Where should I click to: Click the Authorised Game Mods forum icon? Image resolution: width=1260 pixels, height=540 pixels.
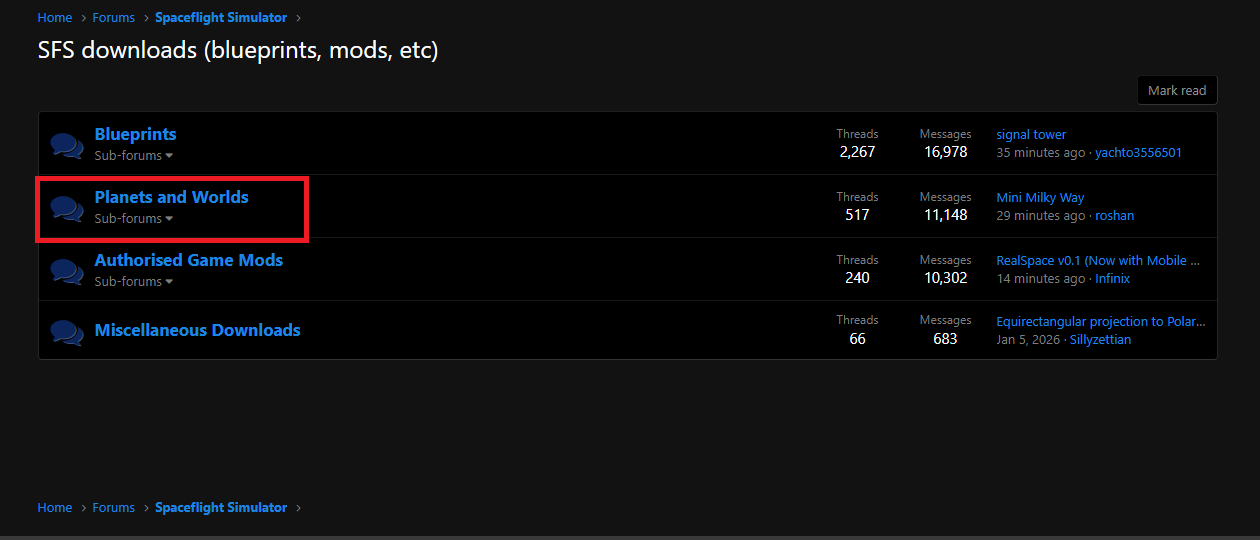pyautogui.click(x=67, y=271)
